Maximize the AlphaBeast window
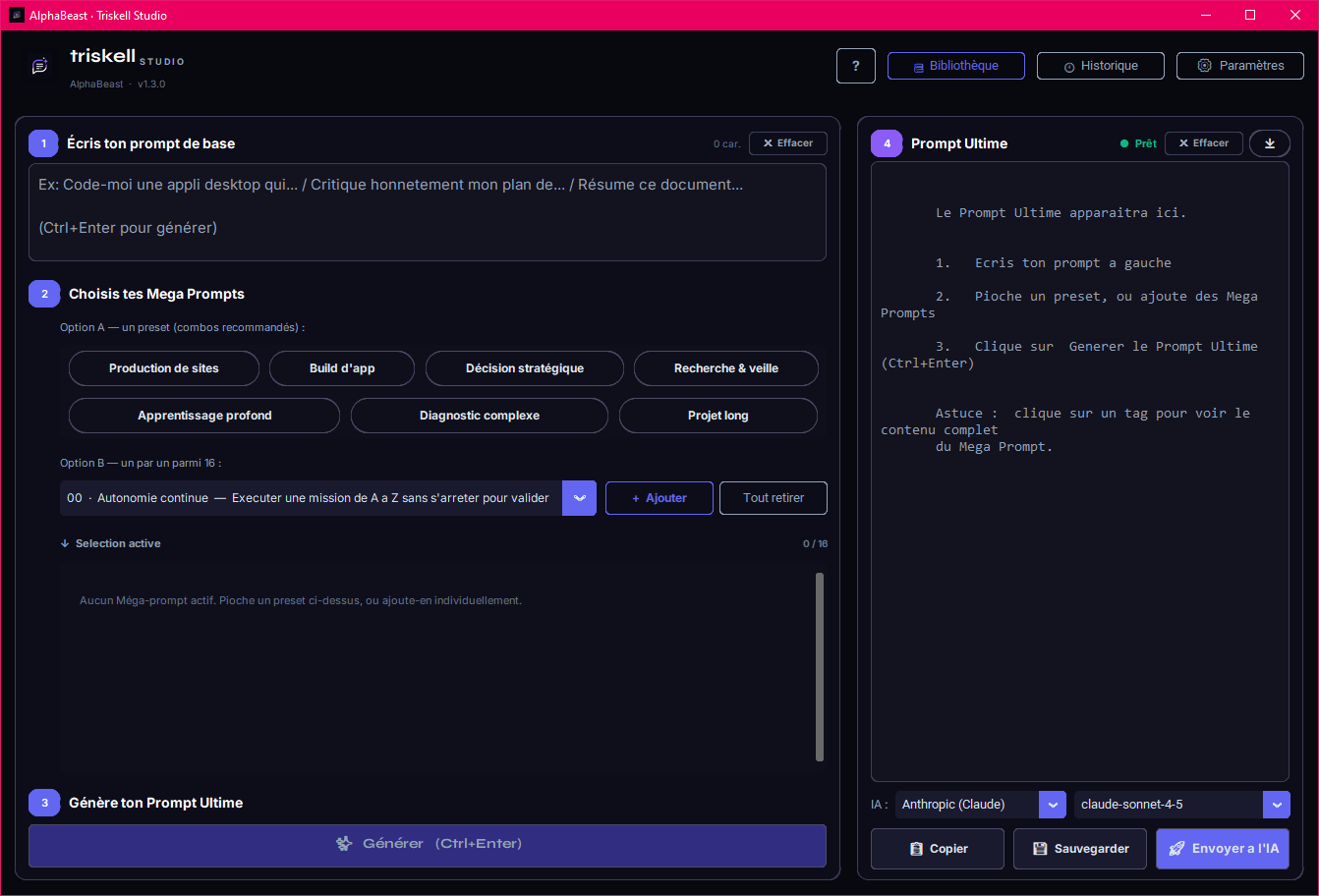1319x896 pixels. tap(1250, 15)
